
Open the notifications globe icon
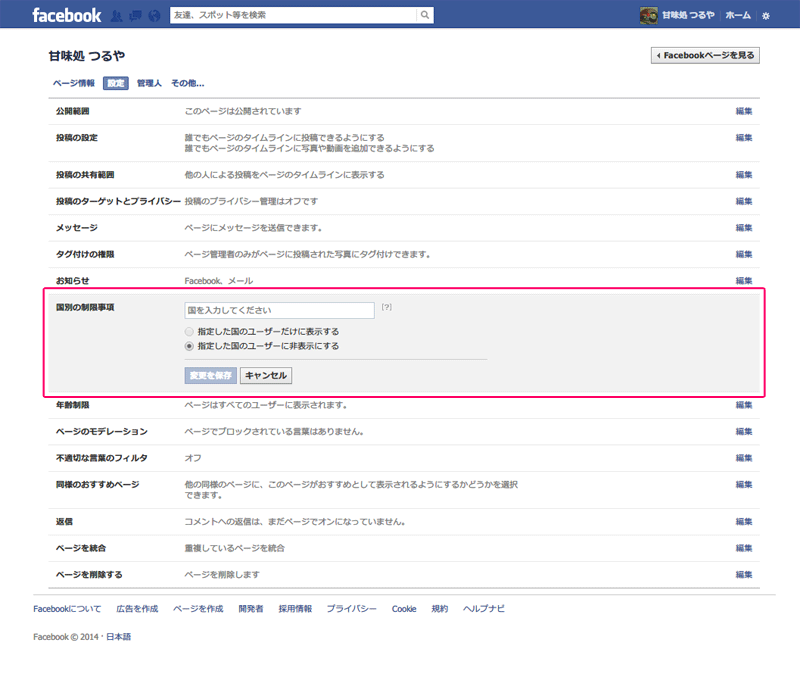(x=152, y=16)
